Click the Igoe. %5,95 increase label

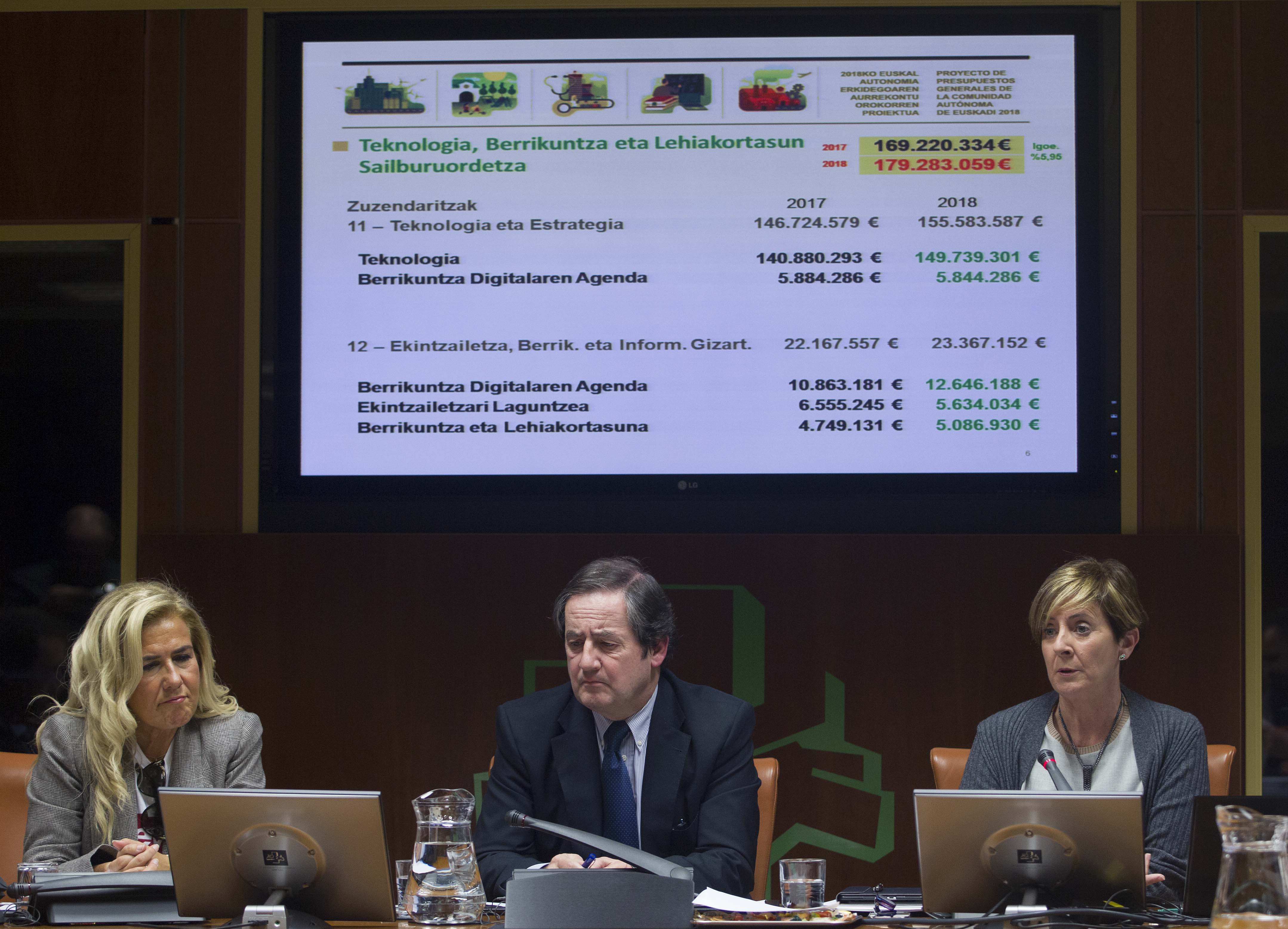[x=1045, y=151]
